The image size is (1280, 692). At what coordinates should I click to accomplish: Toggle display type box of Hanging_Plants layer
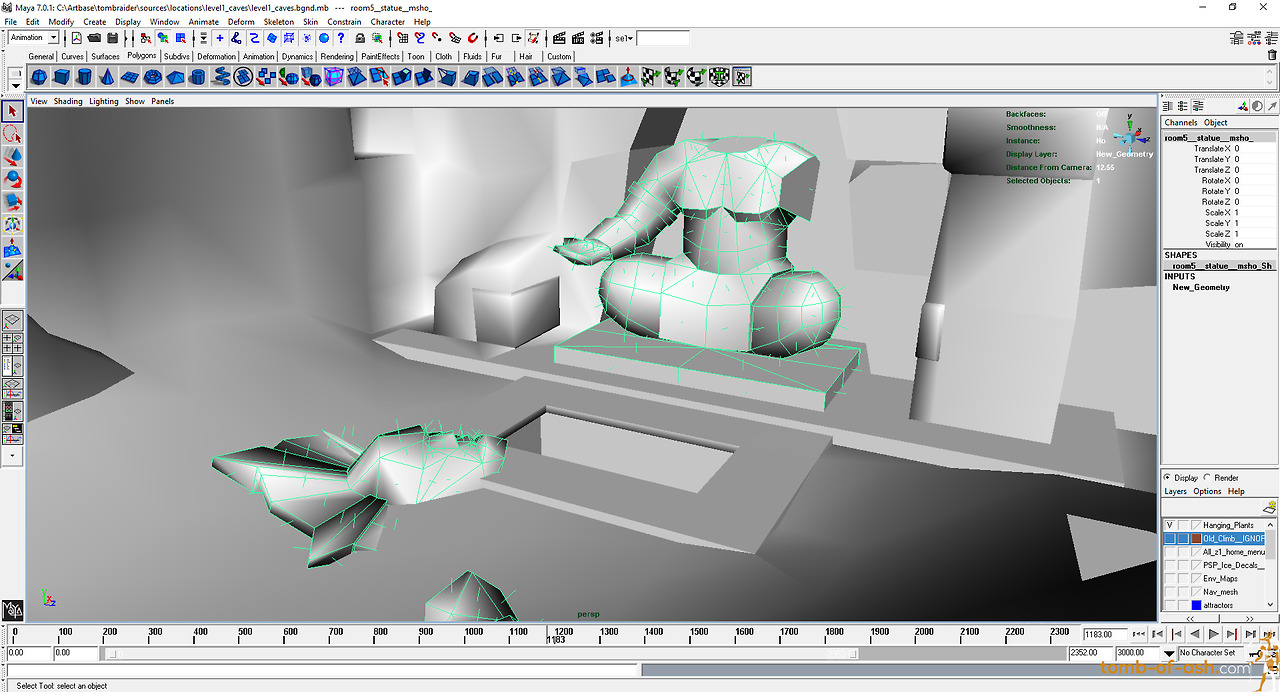click(x=1183, y=525)
